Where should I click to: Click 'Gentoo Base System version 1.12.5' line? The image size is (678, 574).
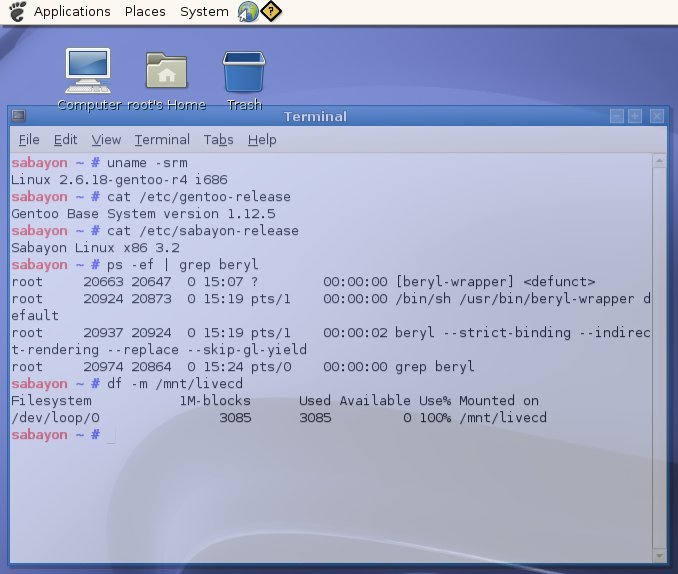(143, 214)
